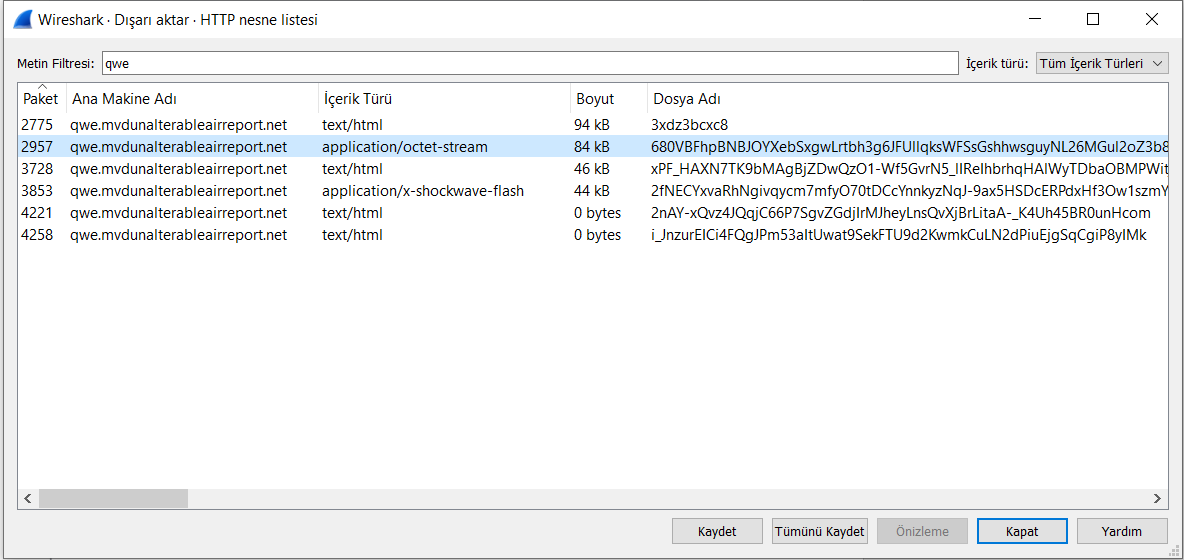The width and height of the screenshot is (1184, 560).
Task: Select packet 4258 cell
Action: tap(38, 235)
